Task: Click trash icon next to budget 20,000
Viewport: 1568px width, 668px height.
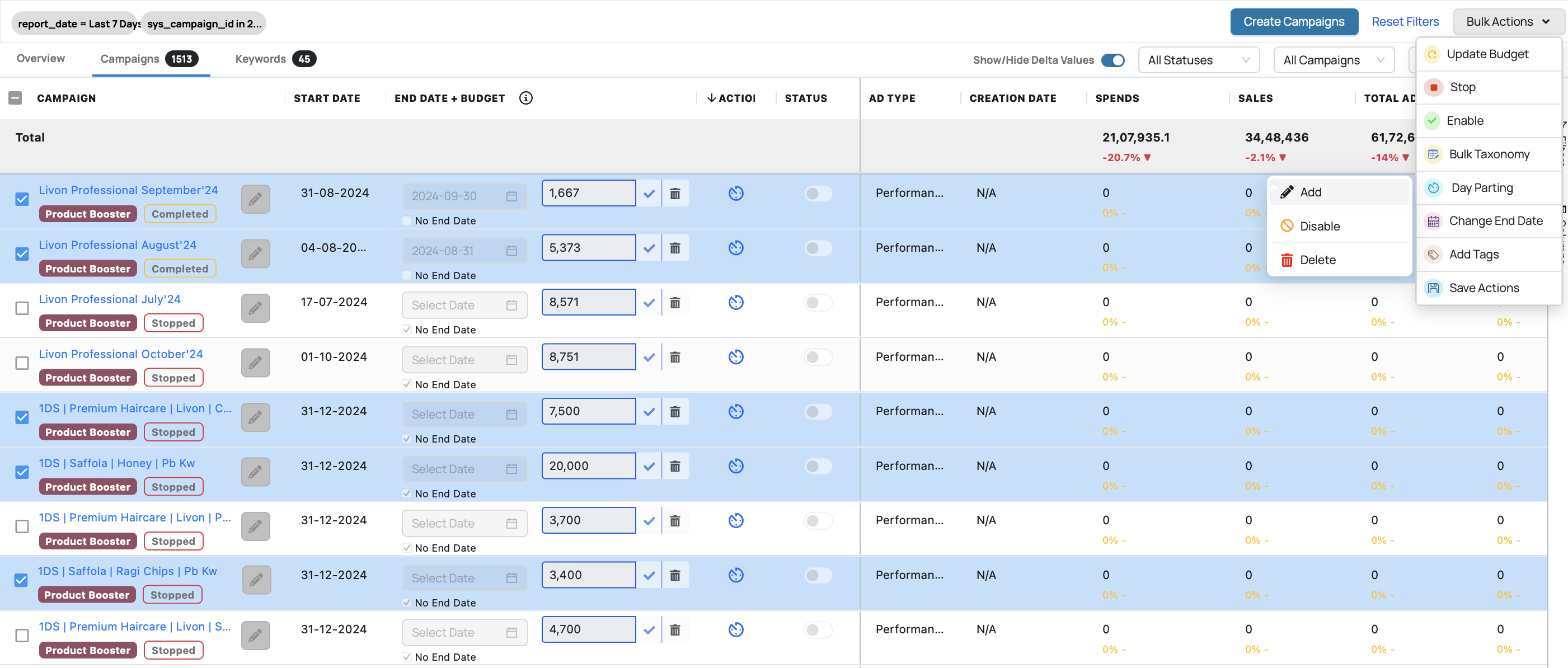Action: pyautogui.click(x=675, y=466)
